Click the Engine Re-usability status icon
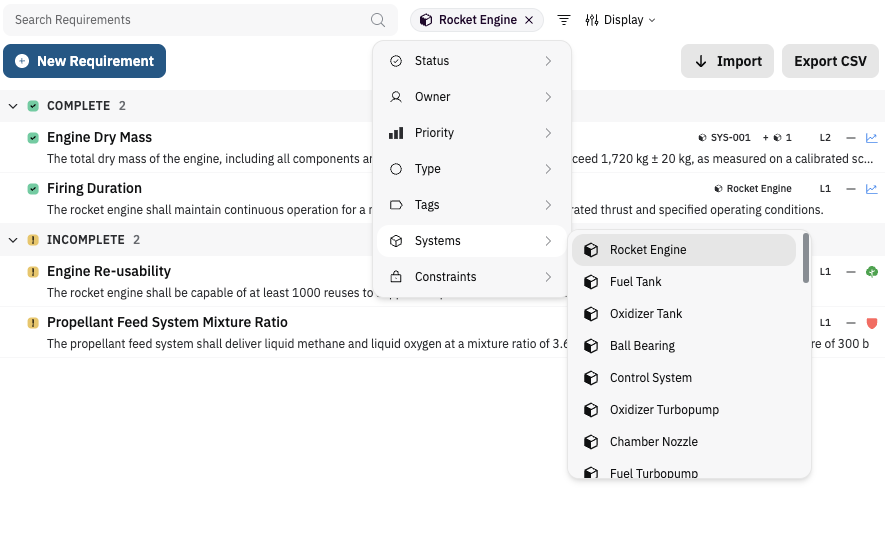885x542 pixels. pyautogui.click(x=33, y=272)
